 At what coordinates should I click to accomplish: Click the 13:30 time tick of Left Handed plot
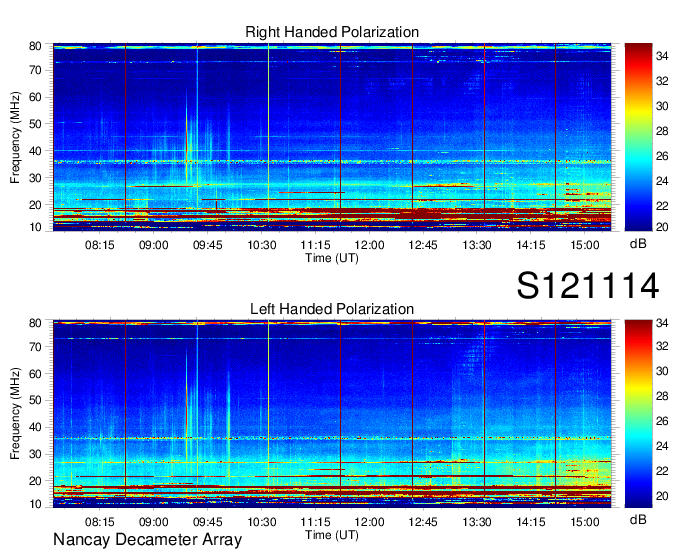(x=477, y=522)
